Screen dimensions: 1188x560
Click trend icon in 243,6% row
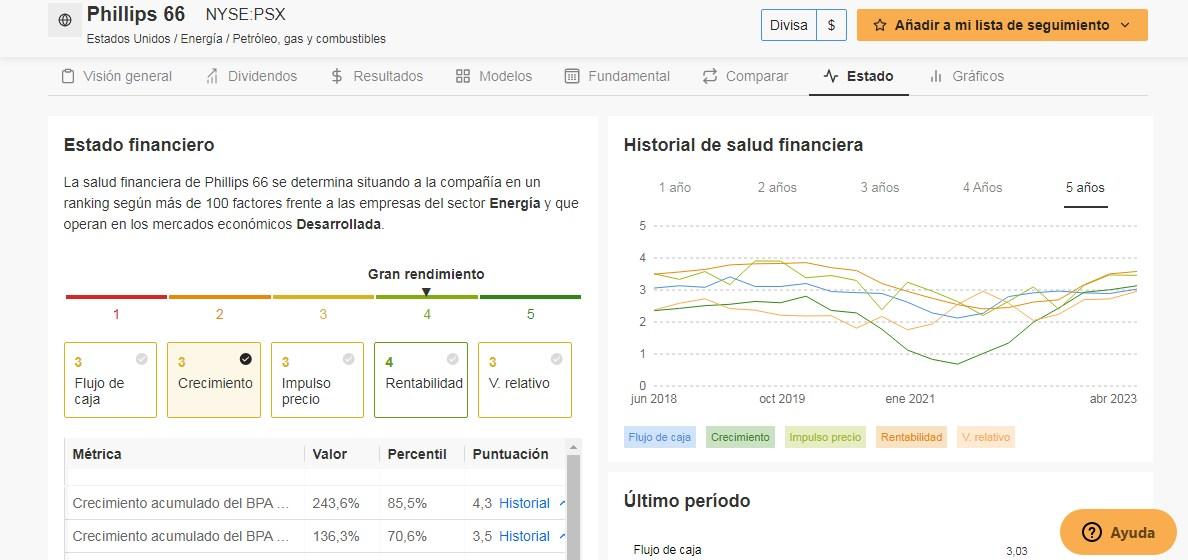click(561, 502)
